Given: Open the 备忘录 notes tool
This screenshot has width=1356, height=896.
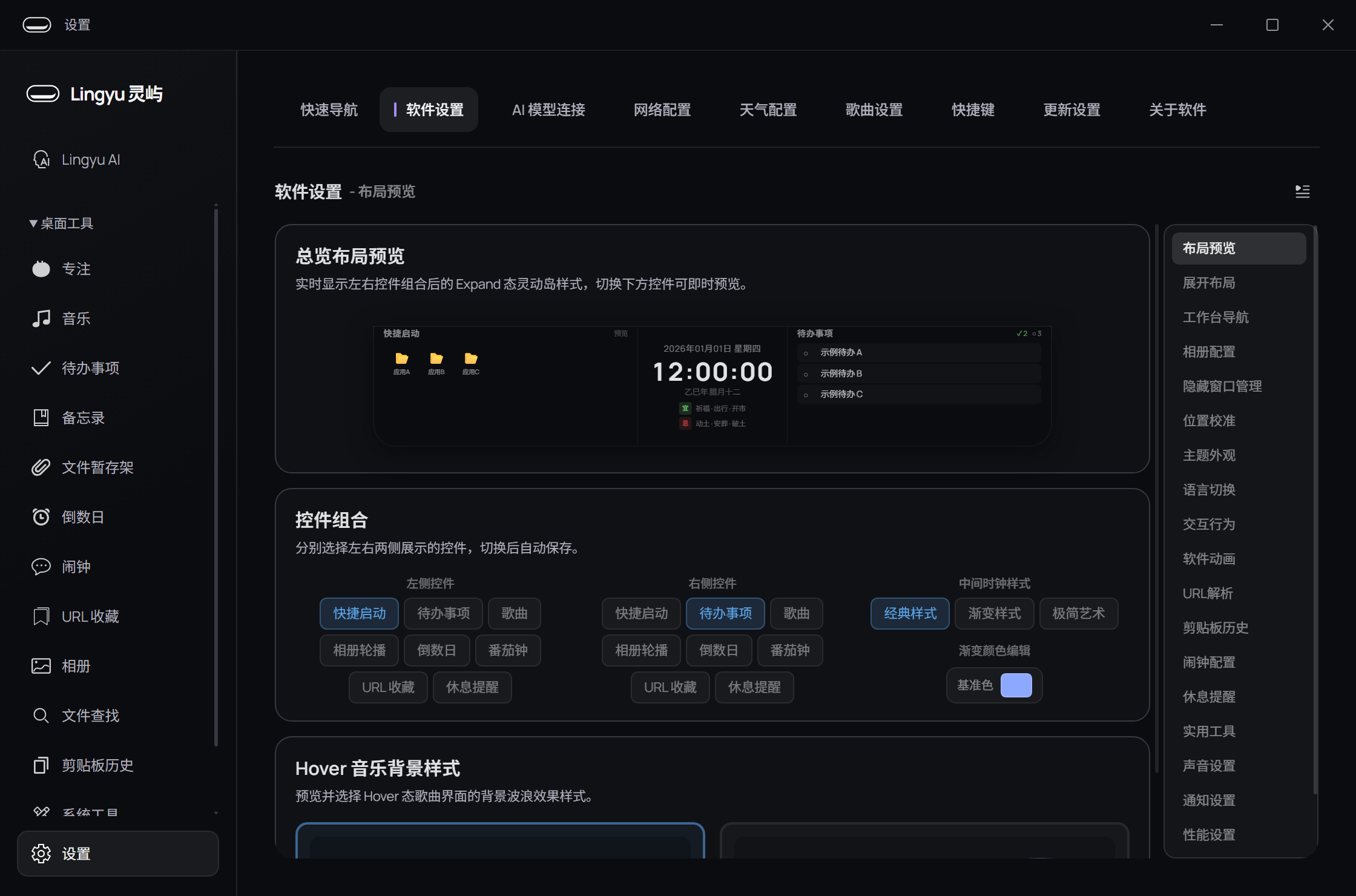Looking at the screenshot, I should pos(68,418).
